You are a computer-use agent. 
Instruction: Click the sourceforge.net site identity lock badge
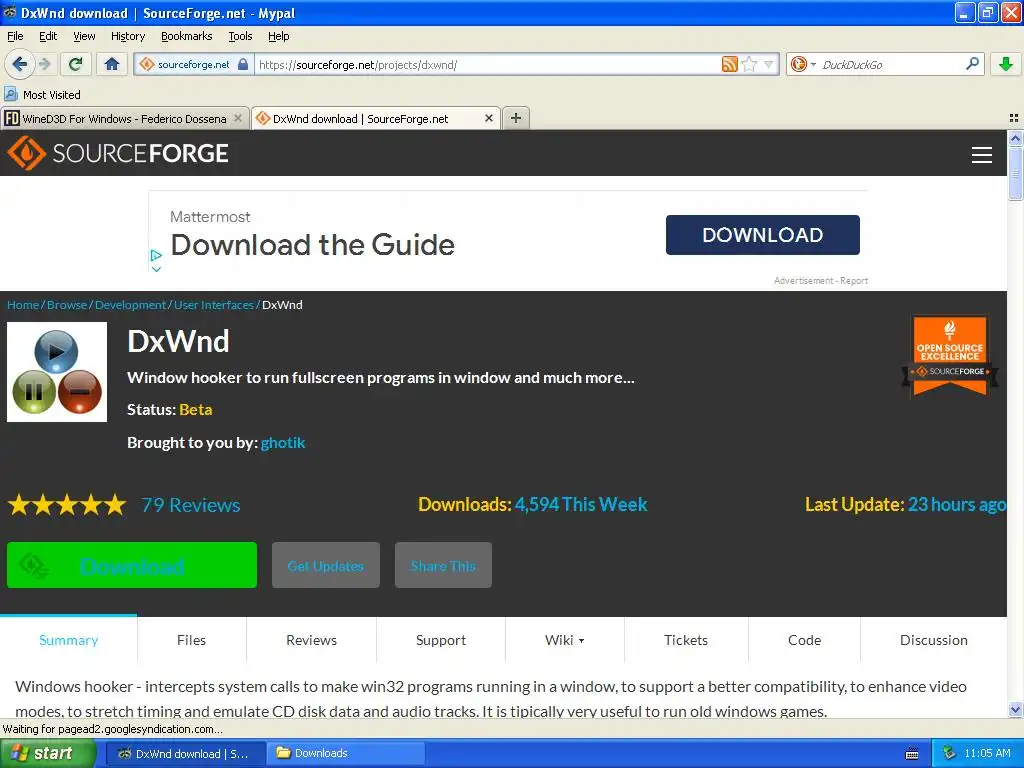pyautogui.click(x=194, y=64)
